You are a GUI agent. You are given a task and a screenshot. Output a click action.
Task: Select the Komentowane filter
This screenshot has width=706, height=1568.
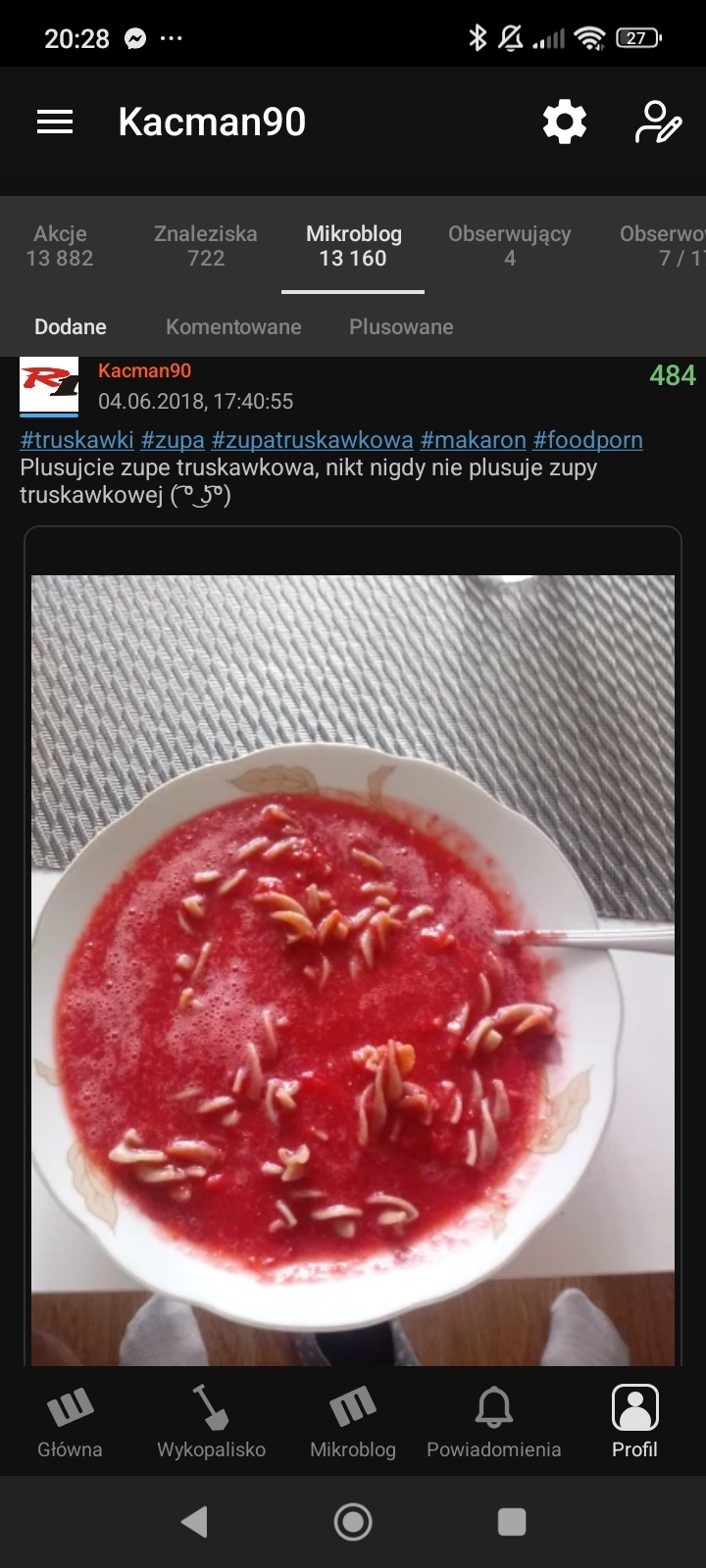tap(233, 326)
